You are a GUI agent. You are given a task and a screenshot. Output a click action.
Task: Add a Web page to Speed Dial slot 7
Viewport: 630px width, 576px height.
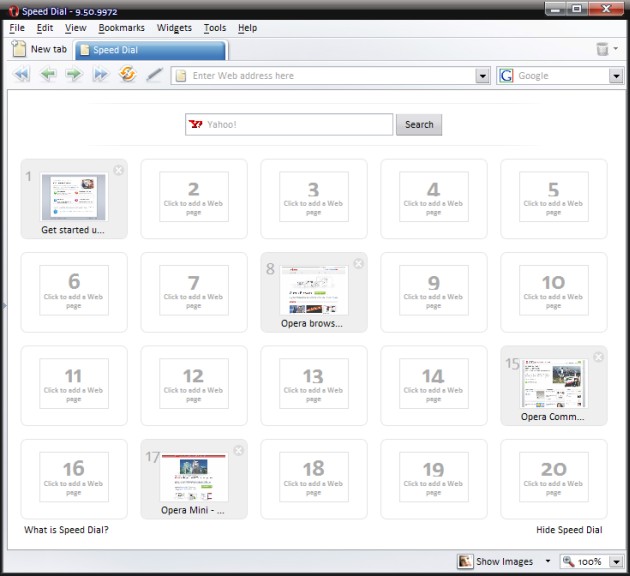pyautogui.click(x=194, y=290)
